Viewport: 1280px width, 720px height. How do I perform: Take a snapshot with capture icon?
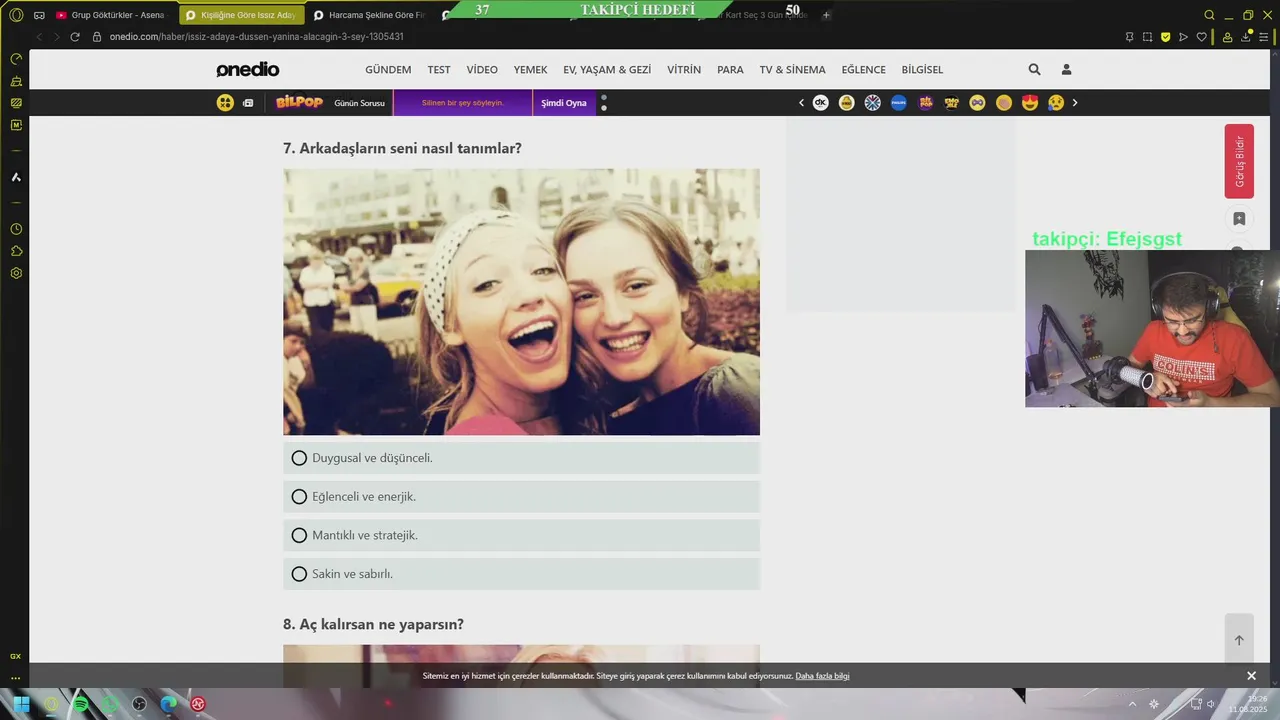[x=1147, y=37]
